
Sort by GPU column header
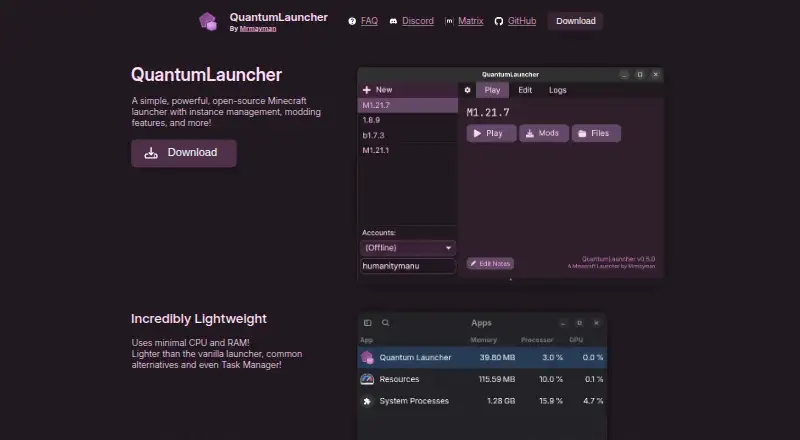point(576,340)
